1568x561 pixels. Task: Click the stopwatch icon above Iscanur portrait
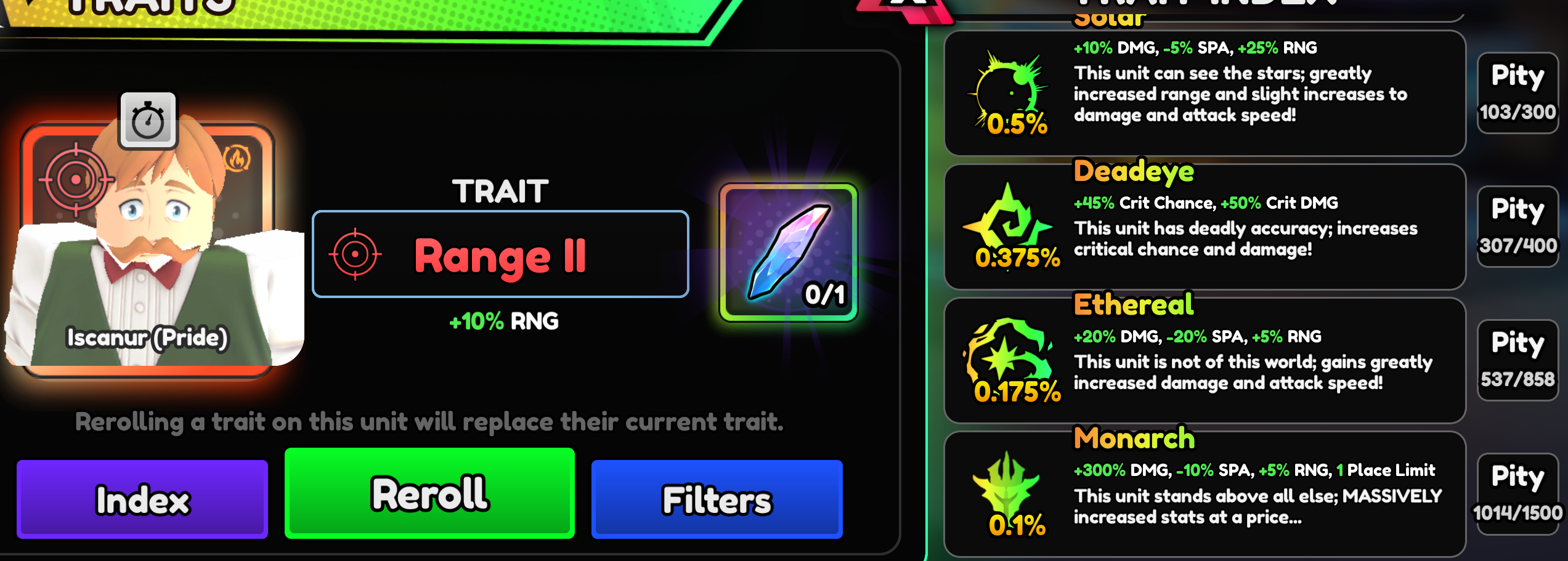point(148,120)
